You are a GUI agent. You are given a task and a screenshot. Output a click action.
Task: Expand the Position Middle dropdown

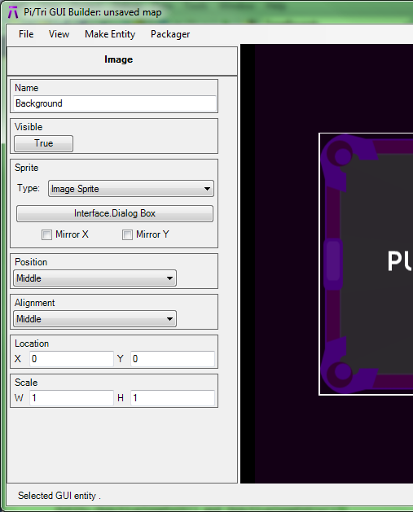95,278
